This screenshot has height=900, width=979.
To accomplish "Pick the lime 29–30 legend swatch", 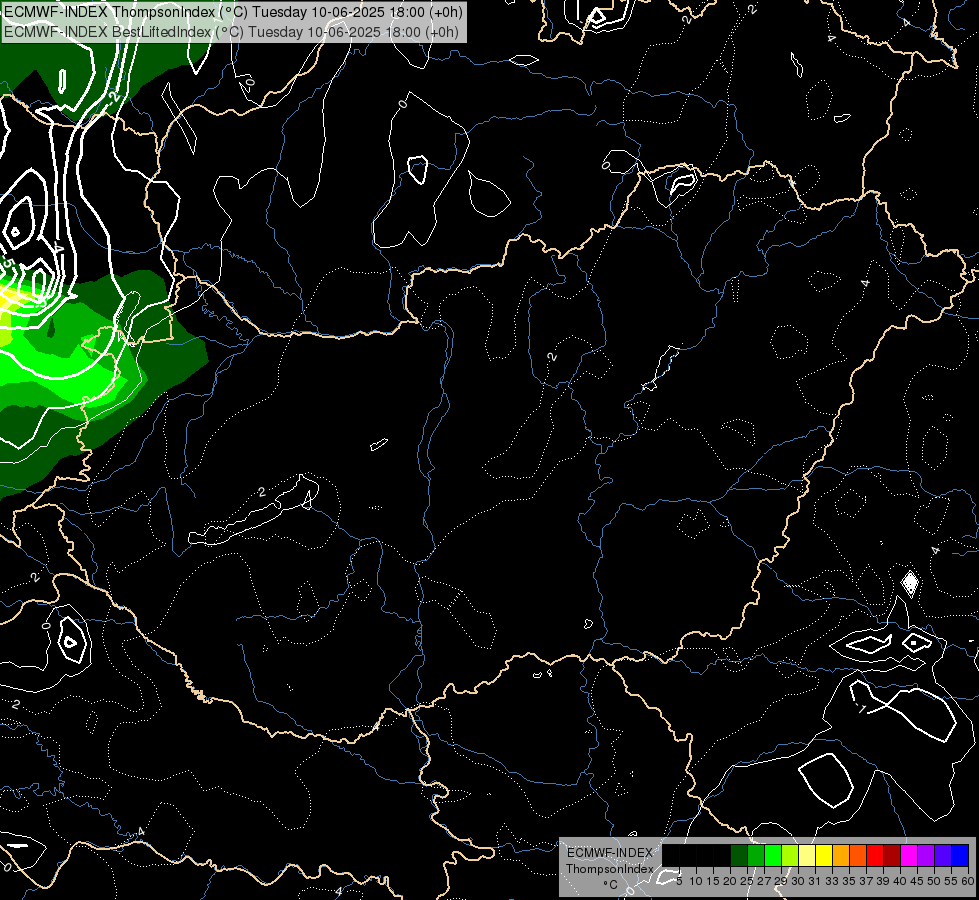I will (x=790, y=855).
